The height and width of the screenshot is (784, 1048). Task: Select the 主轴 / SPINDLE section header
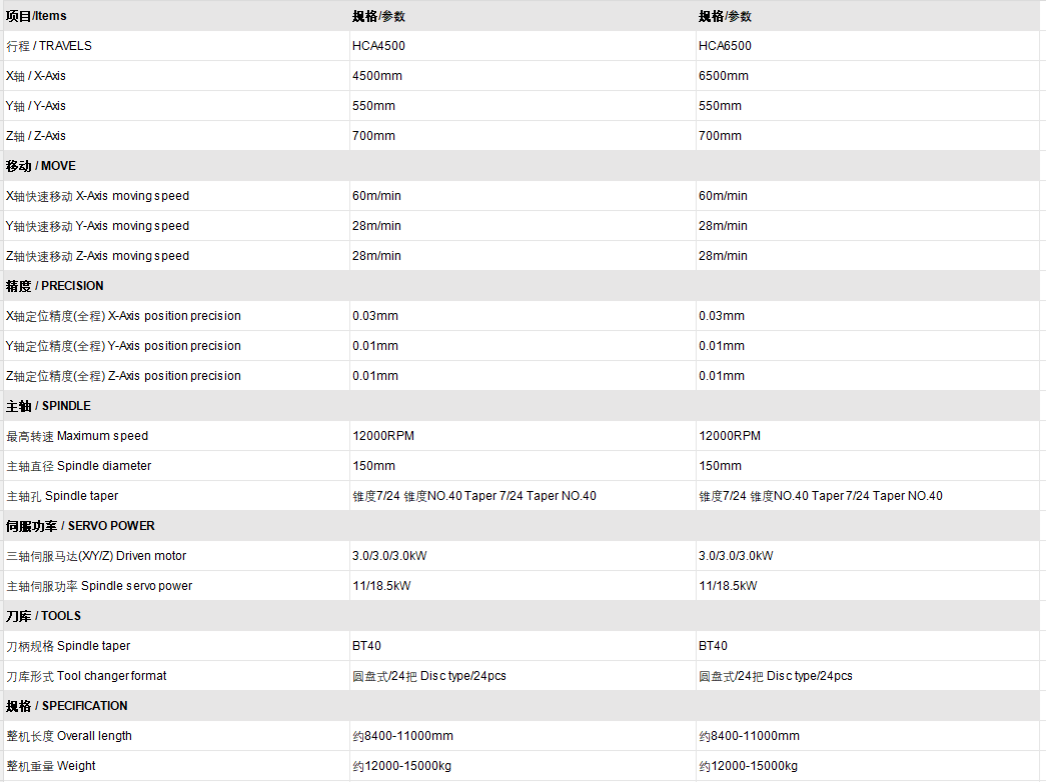pyautogui.click(x=48, y=406)
